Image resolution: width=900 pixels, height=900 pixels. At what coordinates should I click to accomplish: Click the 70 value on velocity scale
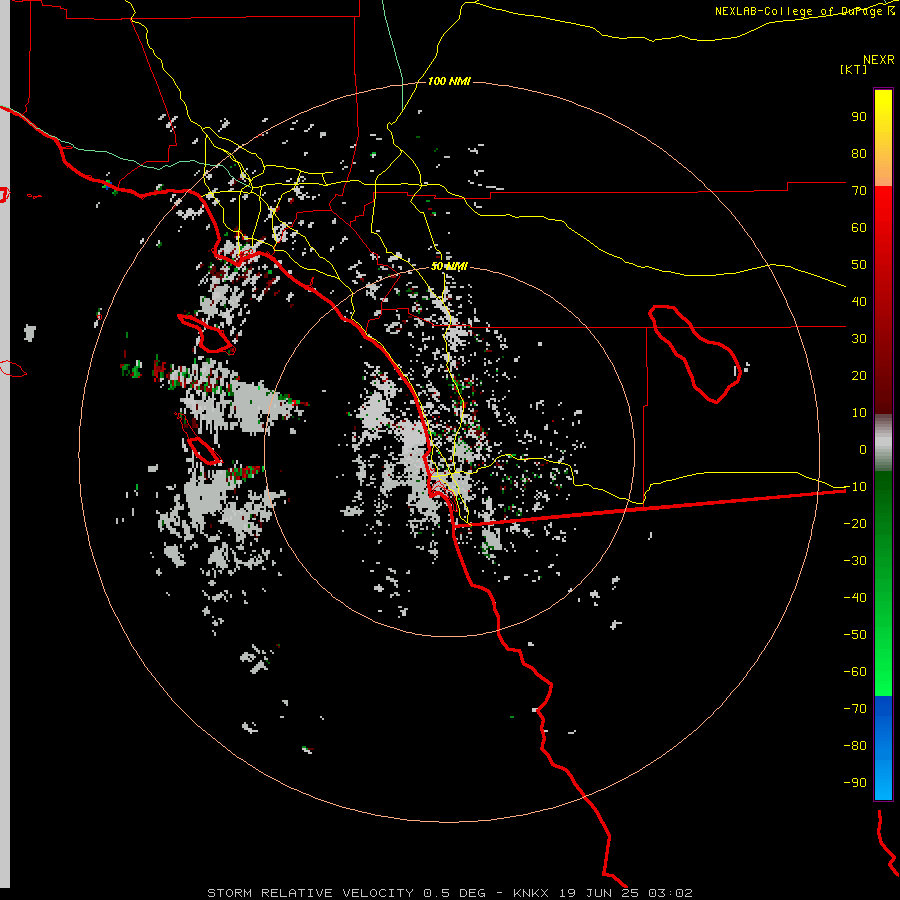(859, 191)
